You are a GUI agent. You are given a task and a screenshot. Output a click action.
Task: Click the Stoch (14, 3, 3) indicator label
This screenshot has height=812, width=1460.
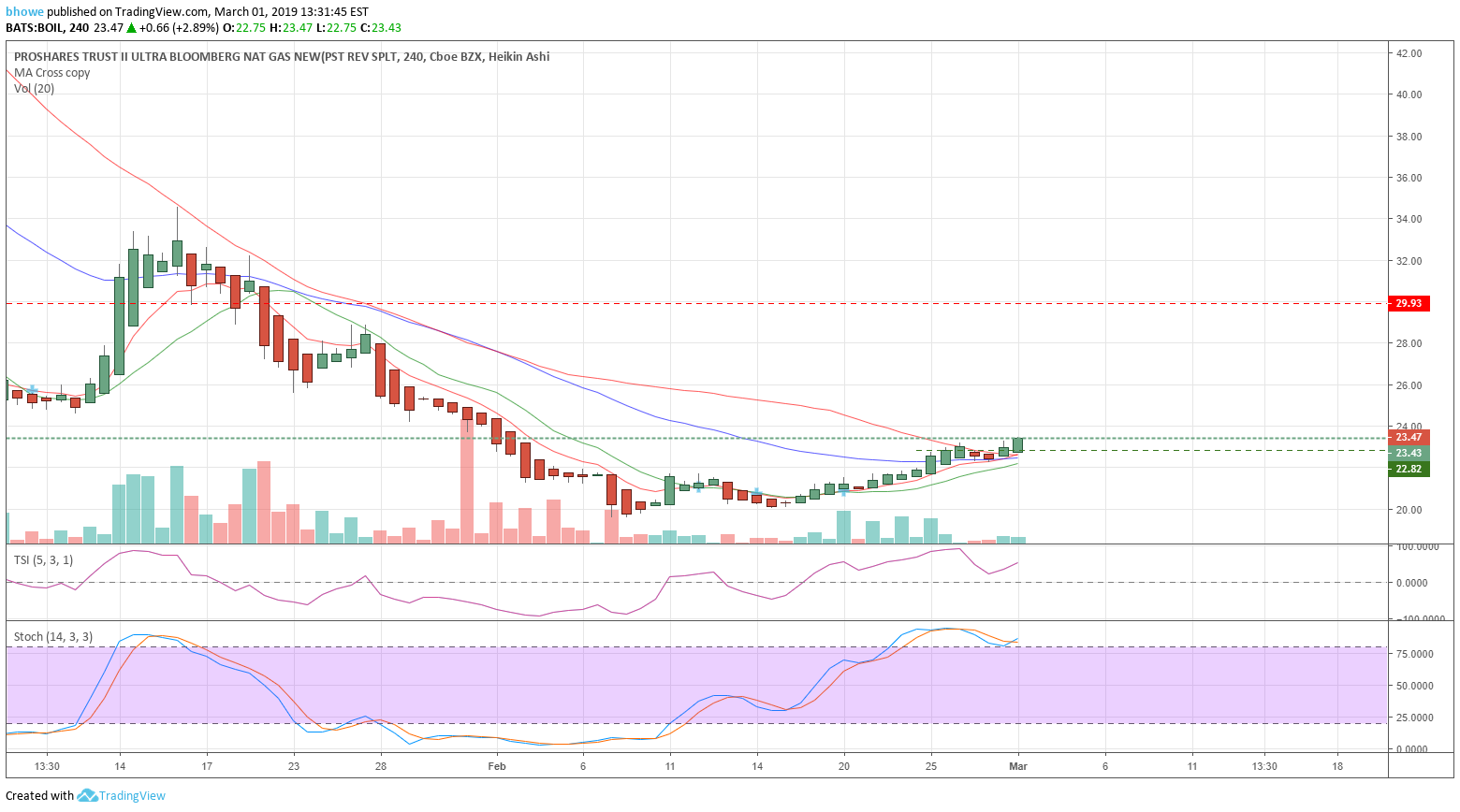pos(53,637)
